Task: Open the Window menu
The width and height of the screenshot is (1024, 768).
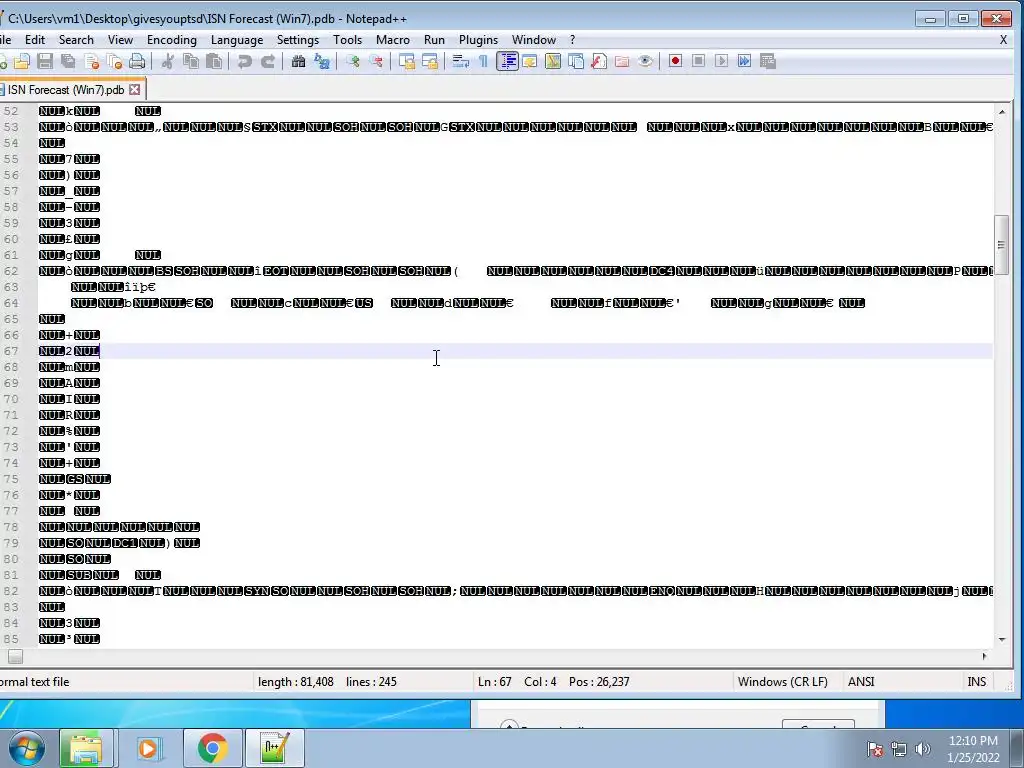Action: click(534, 40)
